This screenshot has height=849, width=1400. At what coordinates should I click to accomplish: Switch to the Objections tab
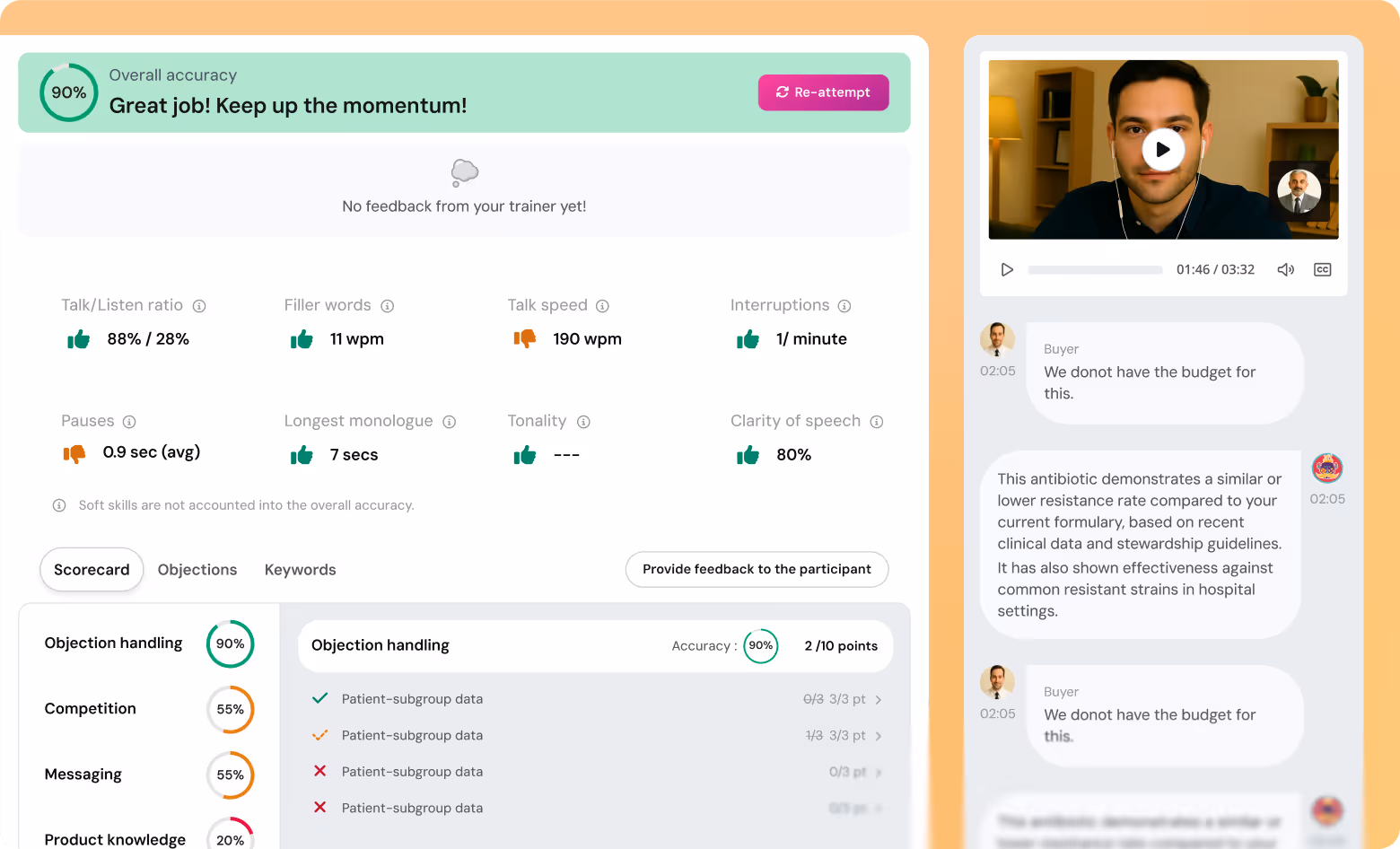pyautogui.click(x=197, y=570)
